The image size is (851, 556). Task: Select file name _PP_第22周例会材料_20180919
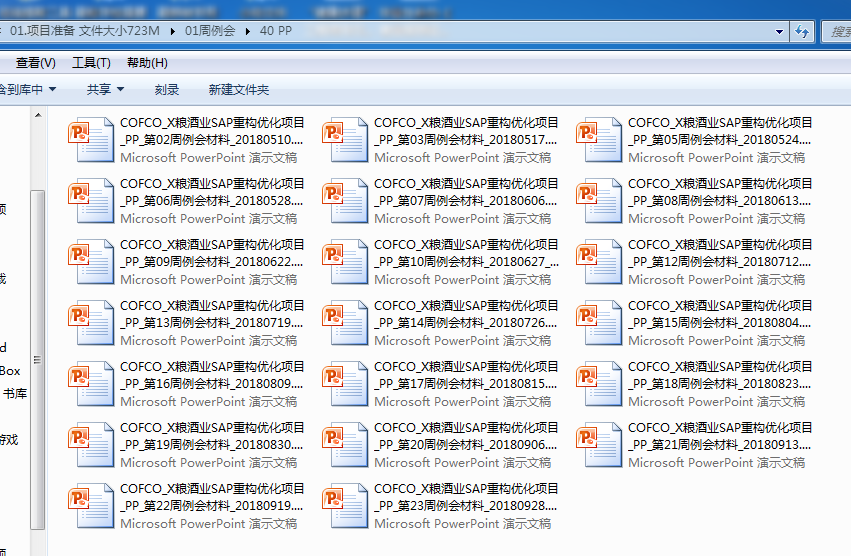click(212, 506)
